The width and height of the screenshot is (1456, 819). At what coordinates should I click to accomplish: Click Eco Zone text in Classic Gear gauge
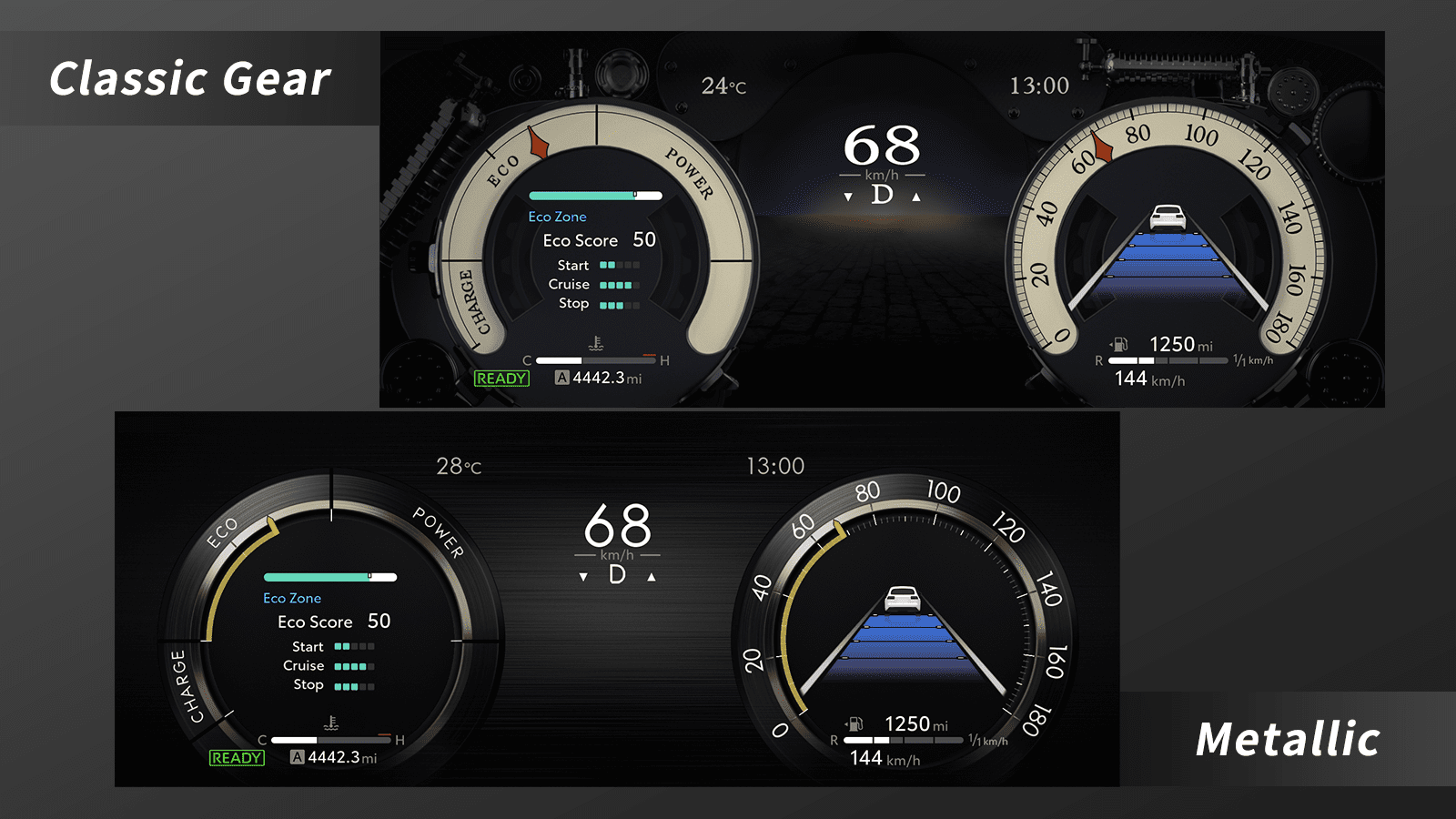557,217
